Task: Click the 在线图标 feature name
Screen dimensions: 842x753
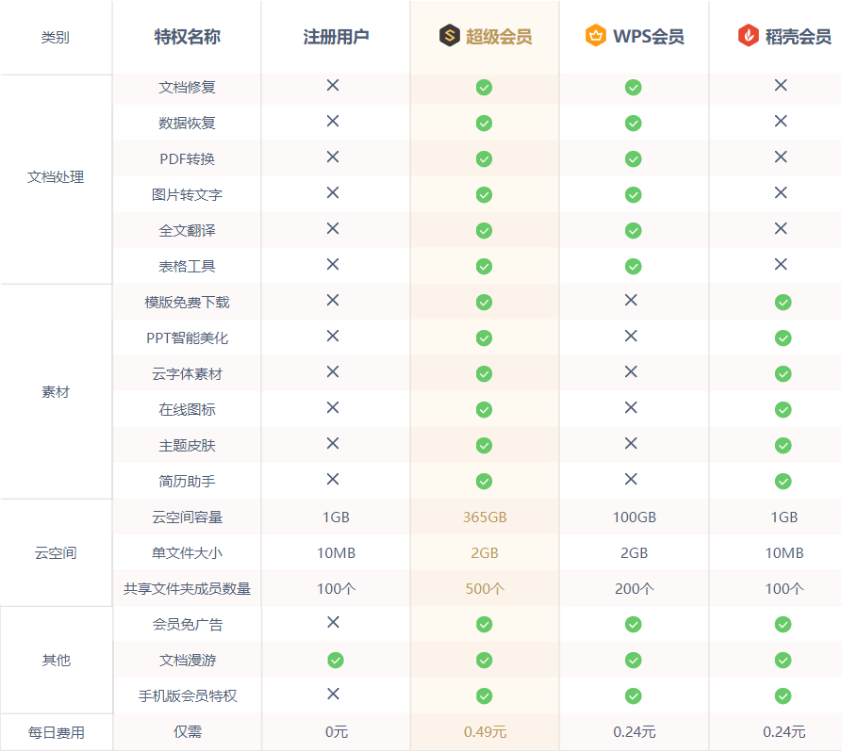Action: point(187,410)
